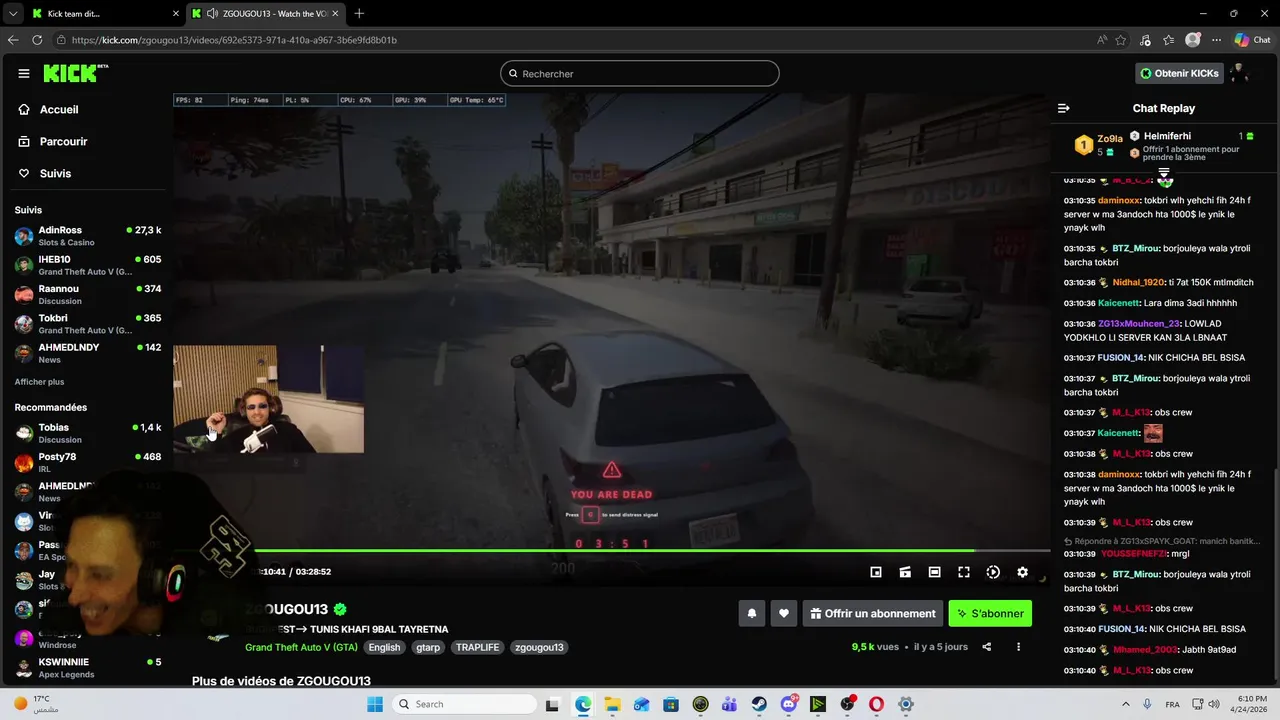The height and width of the screenshot is (720, 1280).
Task: Open File Explorer from the taskbar
Action: pyautogui.click(x=612, y=704)
